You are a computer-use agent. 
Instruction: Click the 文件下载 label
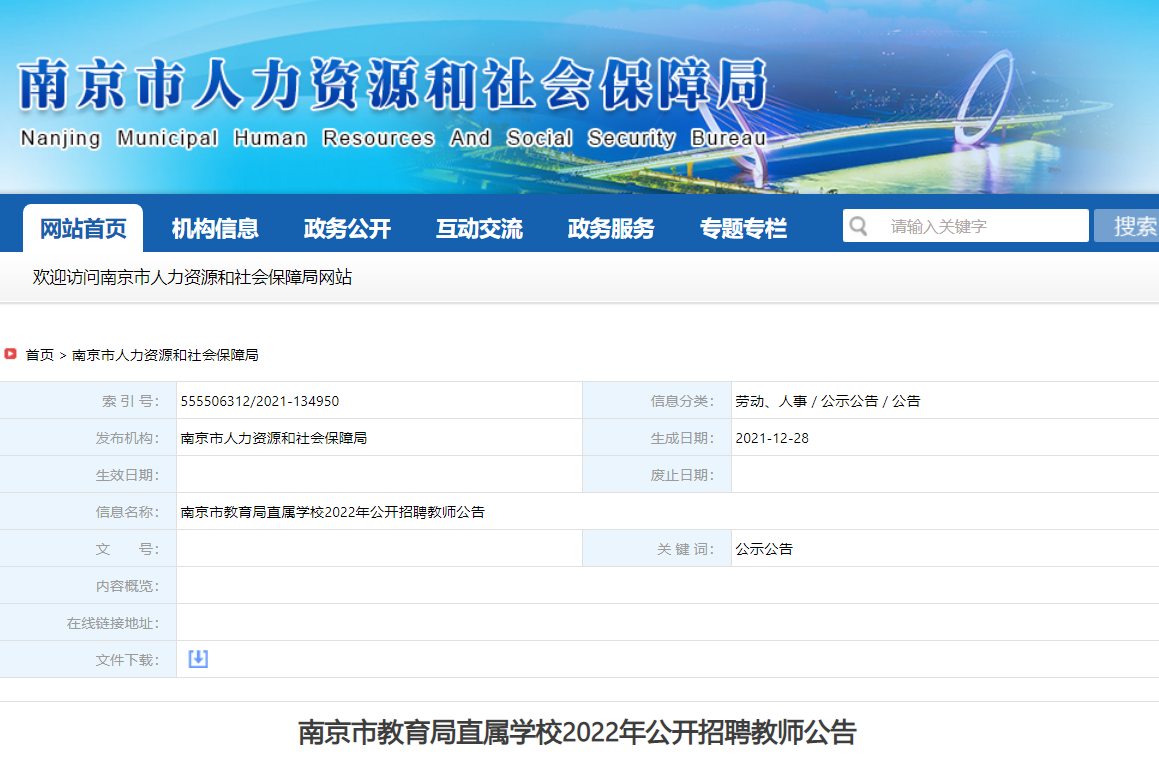[x=127, y=660]
